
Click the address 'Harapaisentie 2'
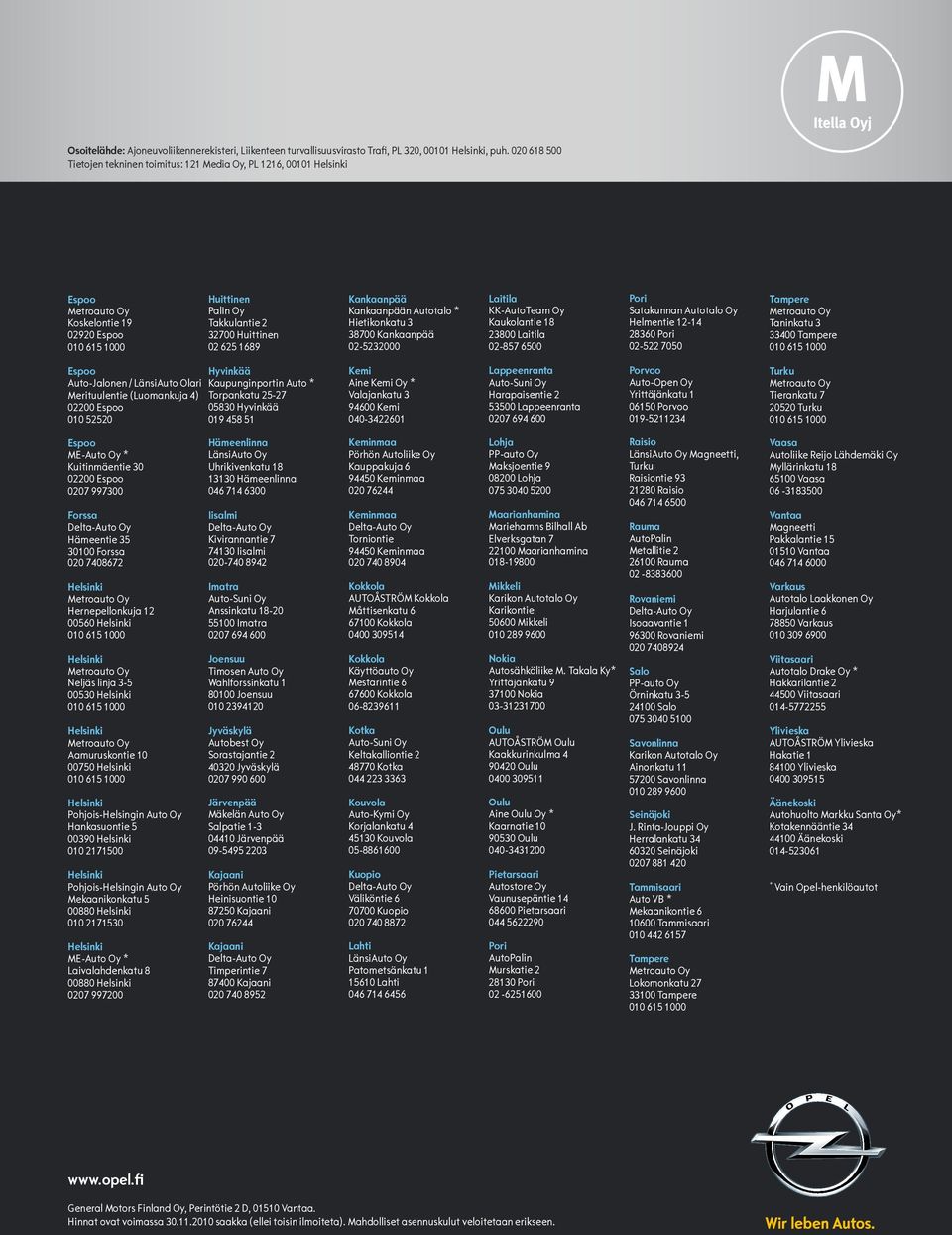(524, 395)
